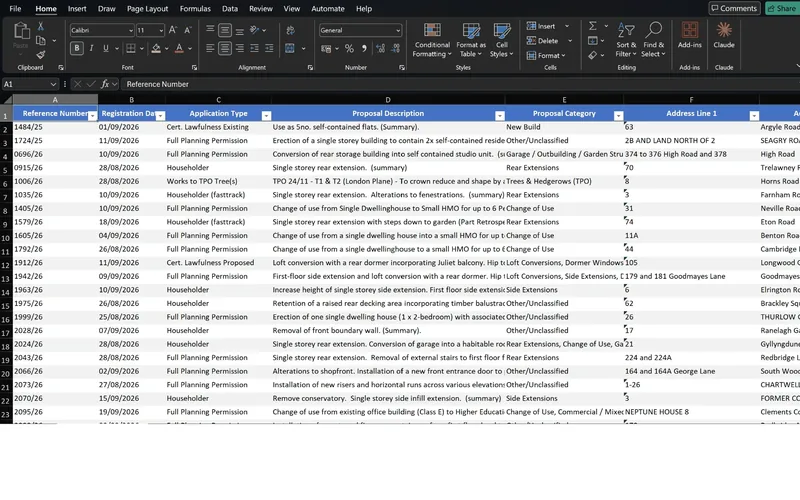Open Reference Number column filter dropdown
The height and width of the screenshot is (500, 800).
pyautogui.click(x=92, y=116)
